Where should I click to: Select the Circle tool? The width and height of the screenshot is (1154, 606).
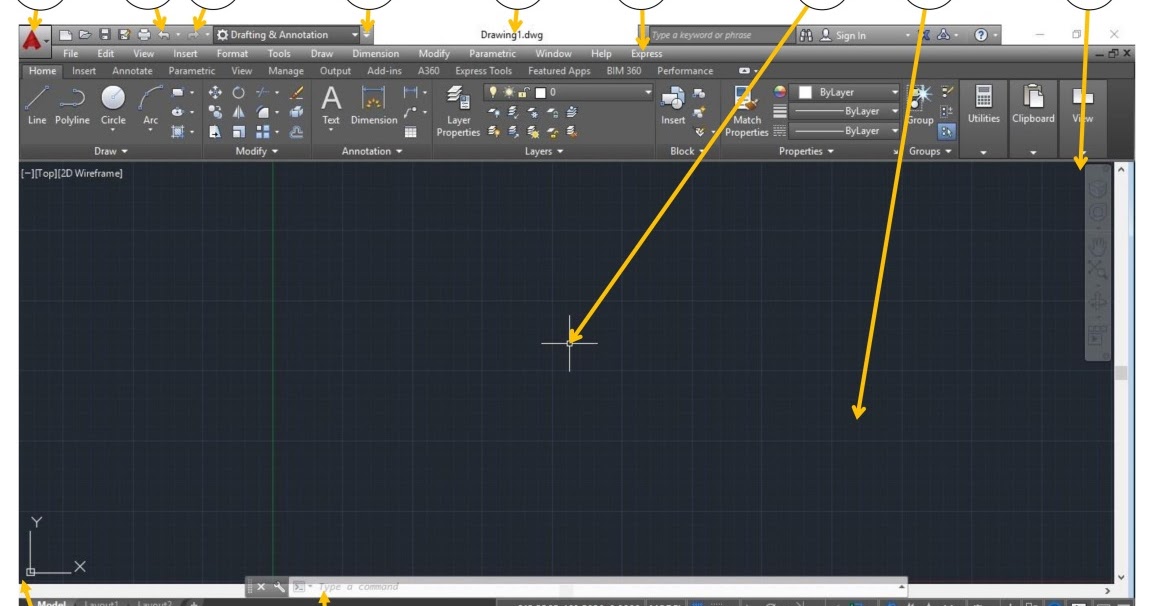tap(112, 100)
